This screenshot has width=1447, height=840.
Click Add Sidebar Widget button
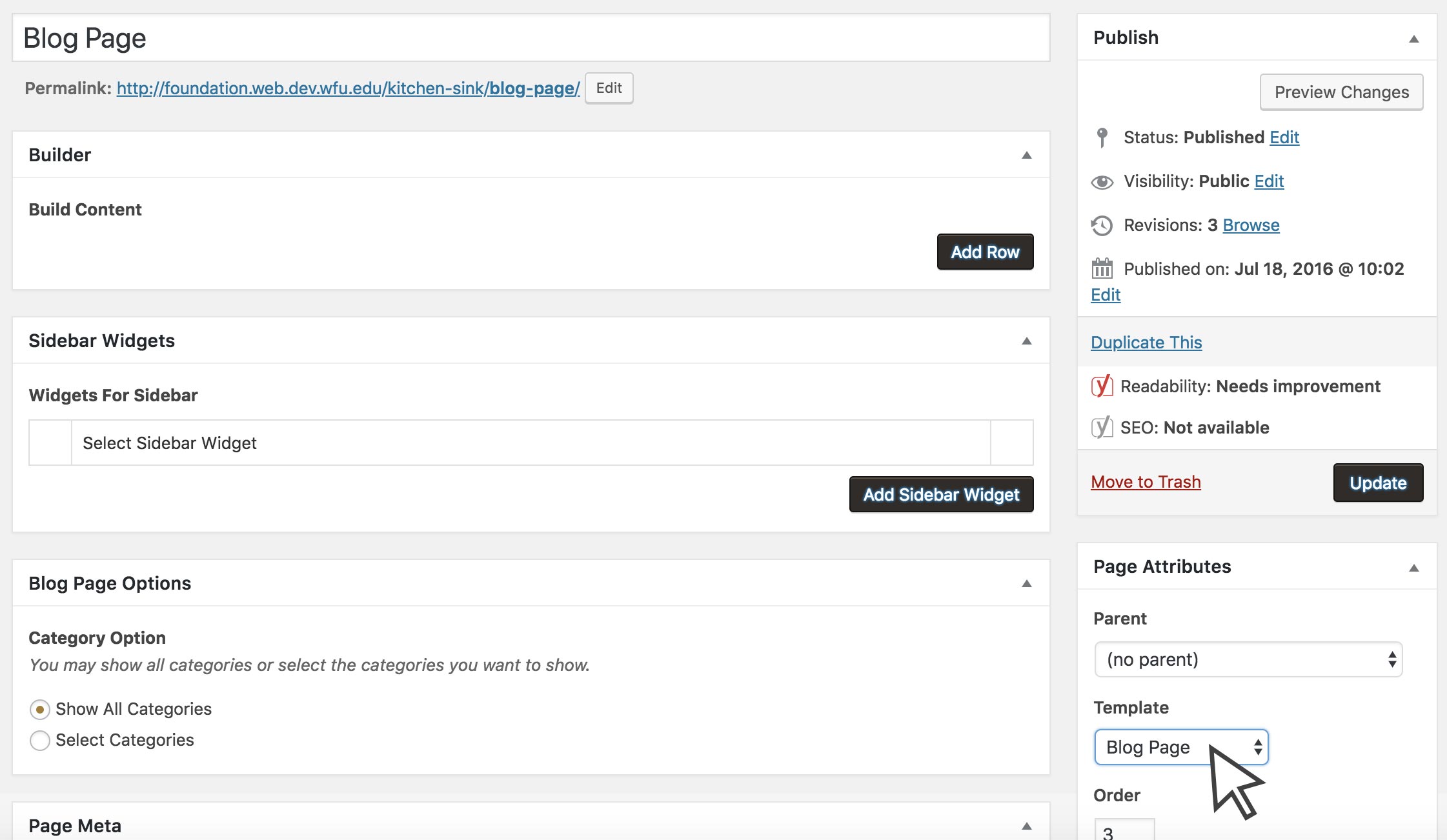pos(941,494)
